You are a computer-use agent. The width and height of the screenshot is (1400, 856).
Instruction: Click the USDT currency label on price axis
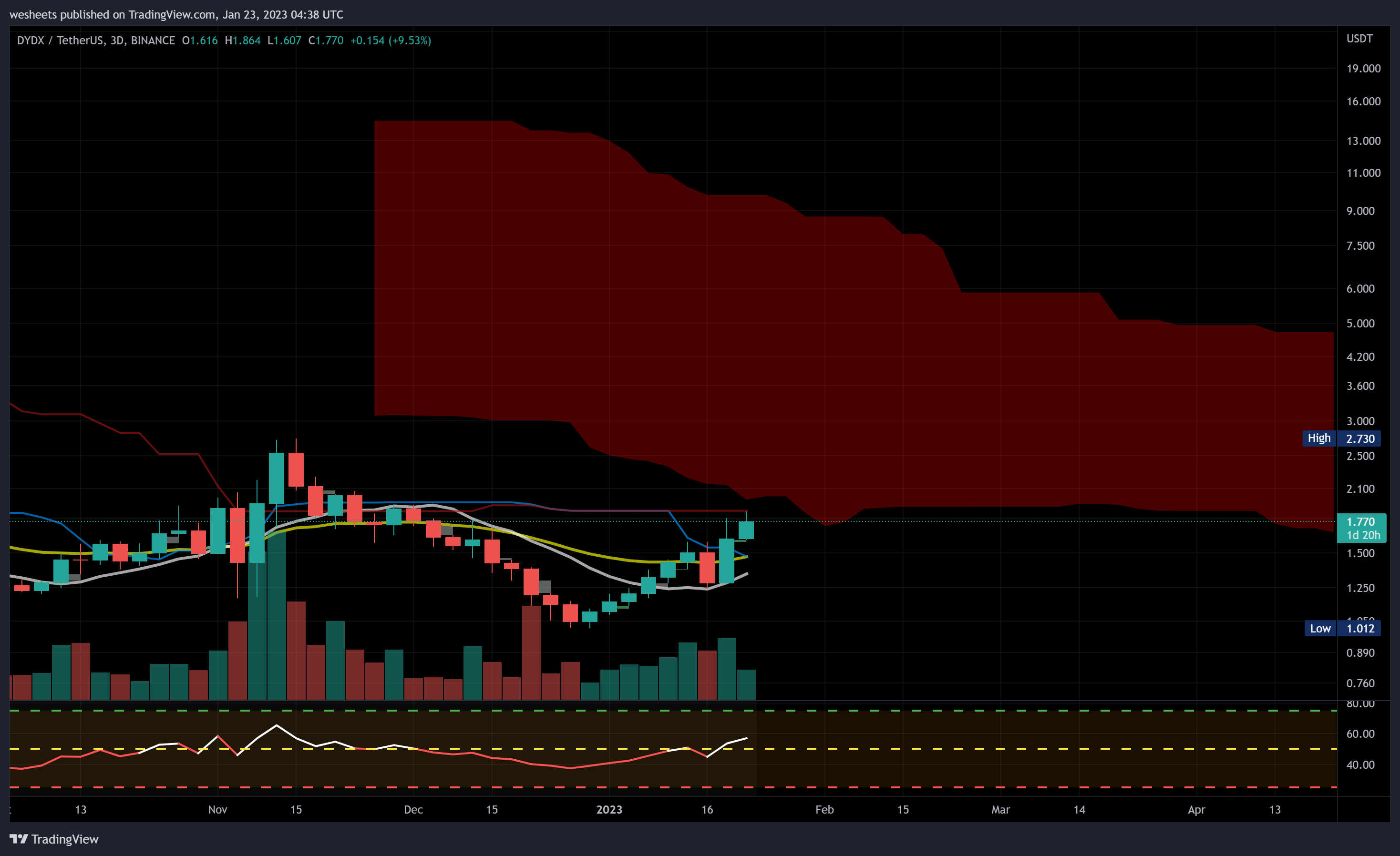(x=1359, y=39)
